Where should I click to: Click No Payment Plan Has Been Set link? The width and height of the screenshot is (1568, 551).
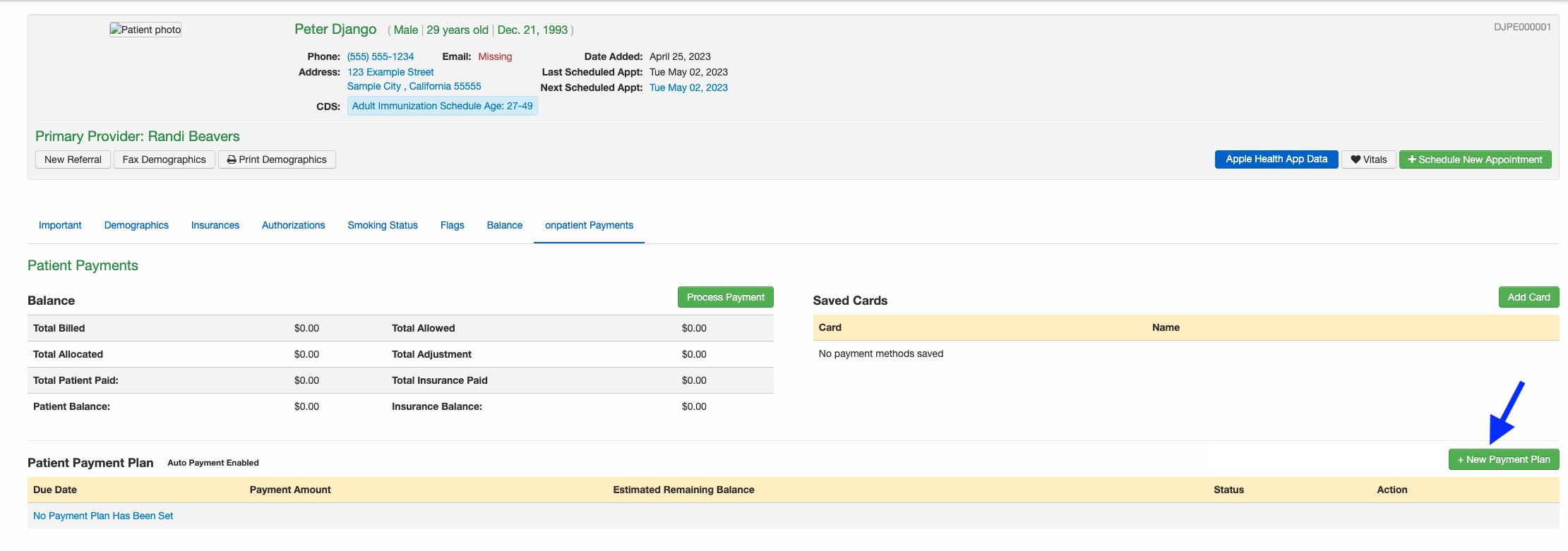[103, 516]
